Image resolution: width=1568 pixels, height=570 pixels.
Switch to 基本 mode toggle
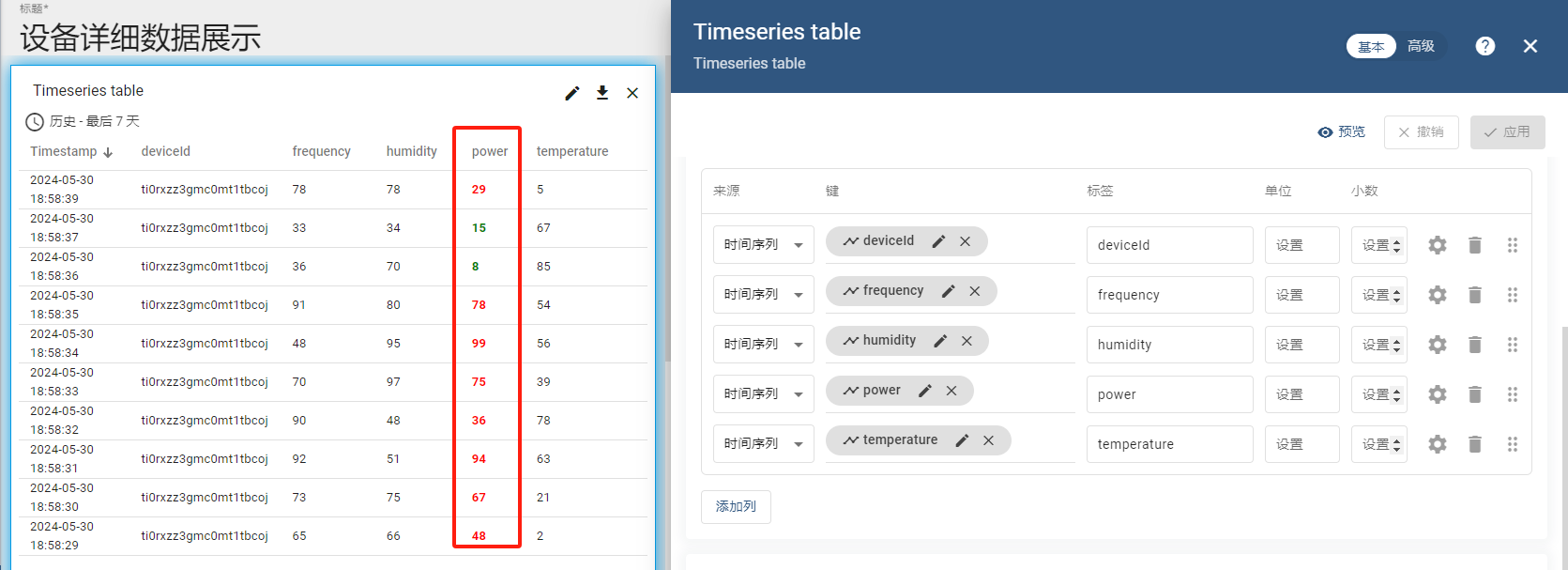point(1371,46)
